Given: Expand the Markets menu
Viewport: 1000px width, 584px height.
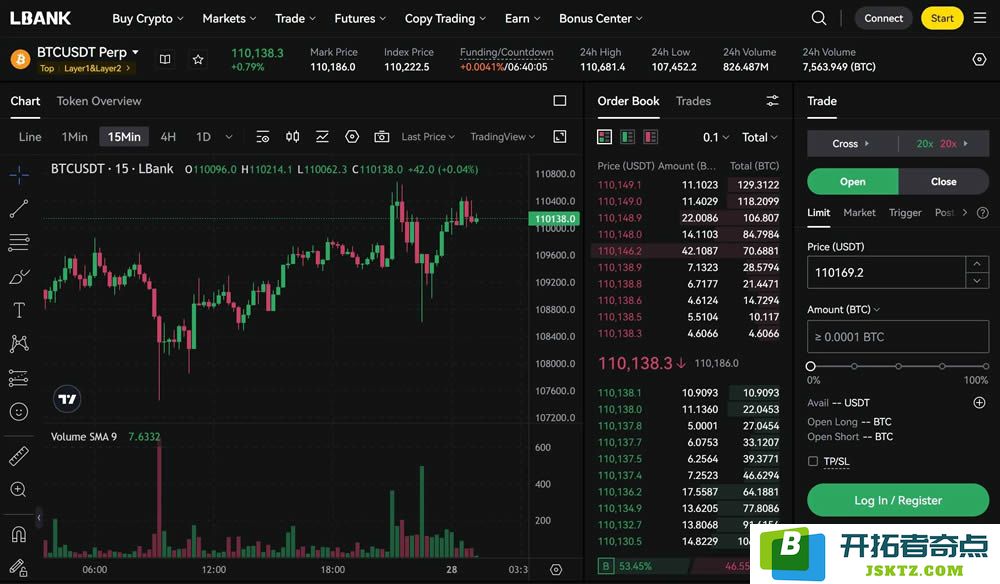Looking at the screenshot, I should click(x=229, y=18).
